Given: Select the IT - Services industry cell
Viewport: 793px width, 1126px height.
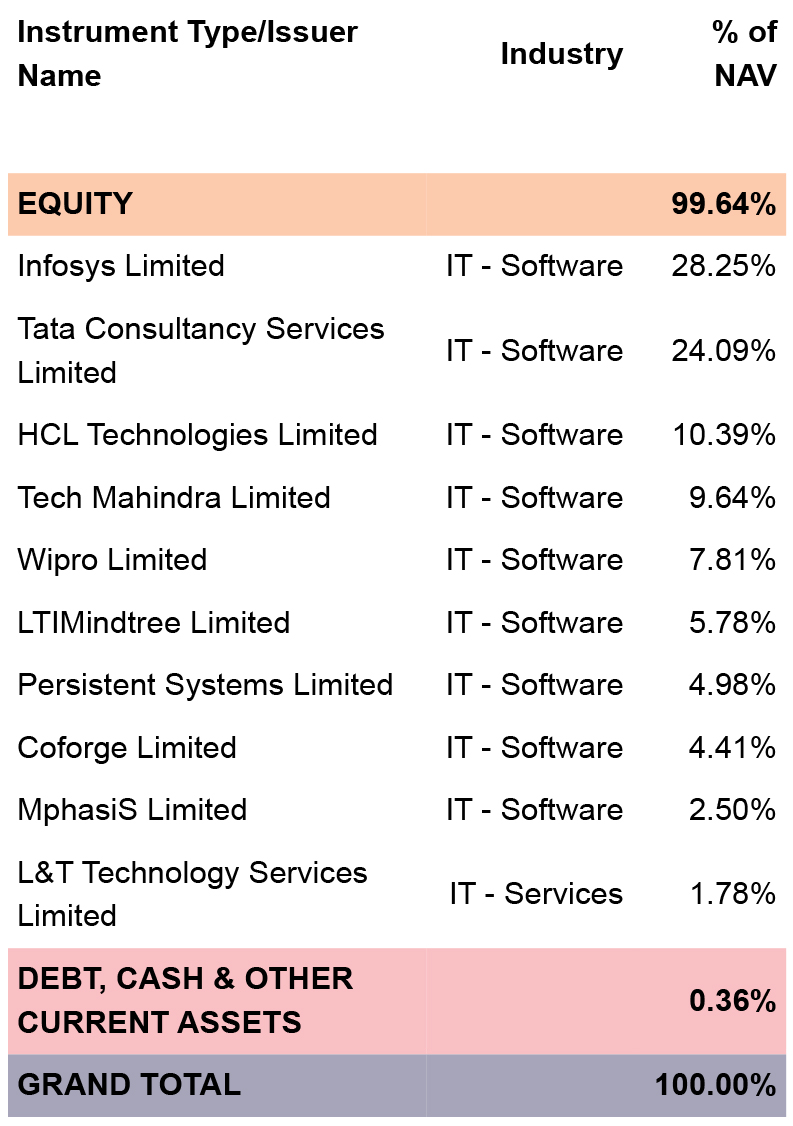Looking at the screenshot, I should 537,894.
